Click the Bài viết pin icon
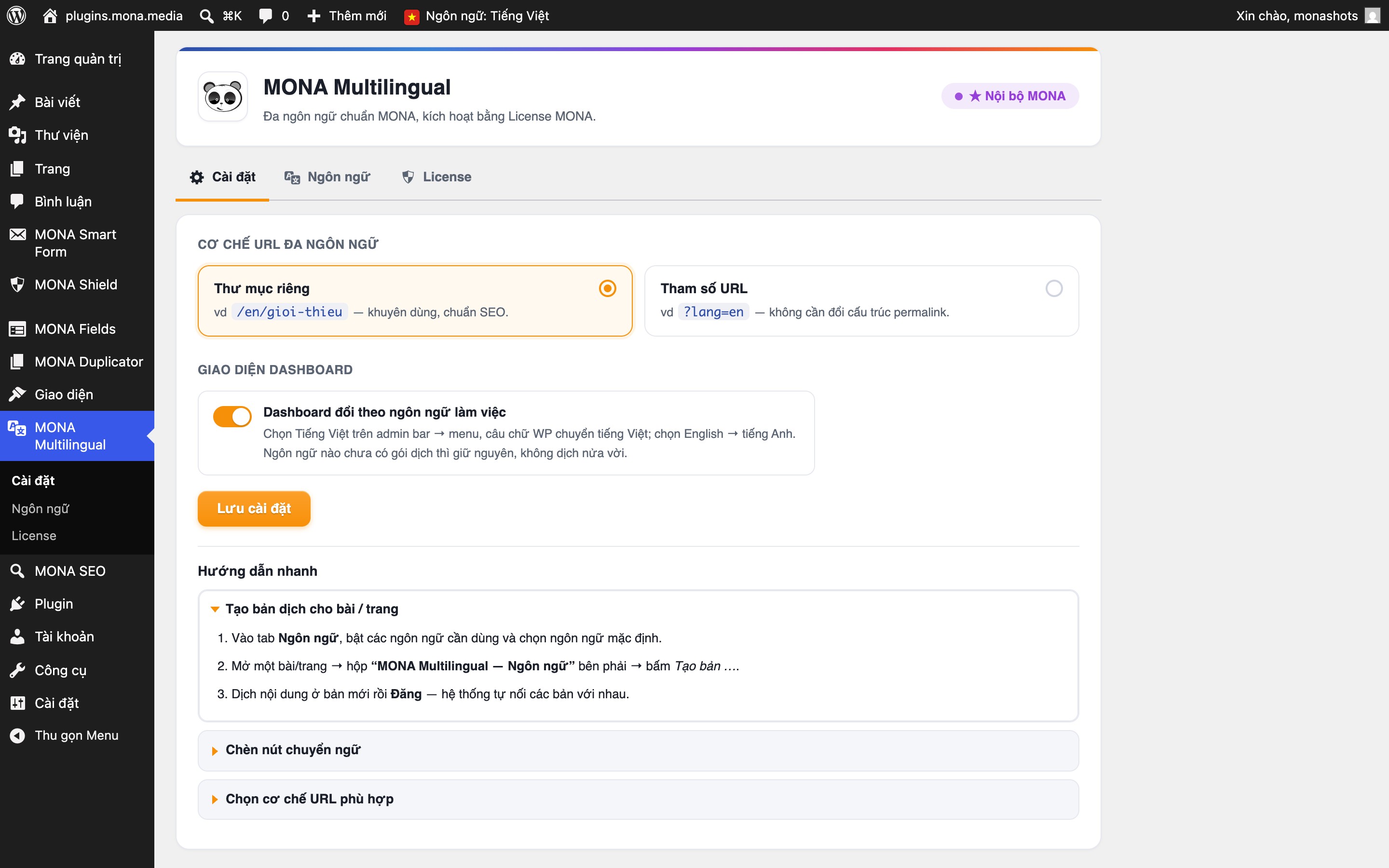1389x868 pixels. (17, 102)
